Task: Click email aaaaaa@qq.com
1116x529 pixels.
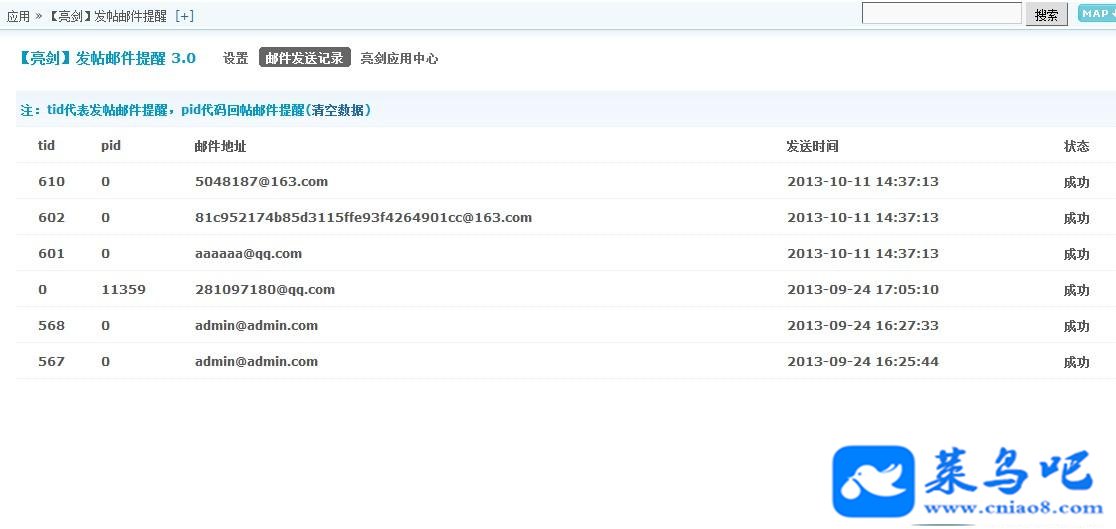Action: click(x=248, y=254)
